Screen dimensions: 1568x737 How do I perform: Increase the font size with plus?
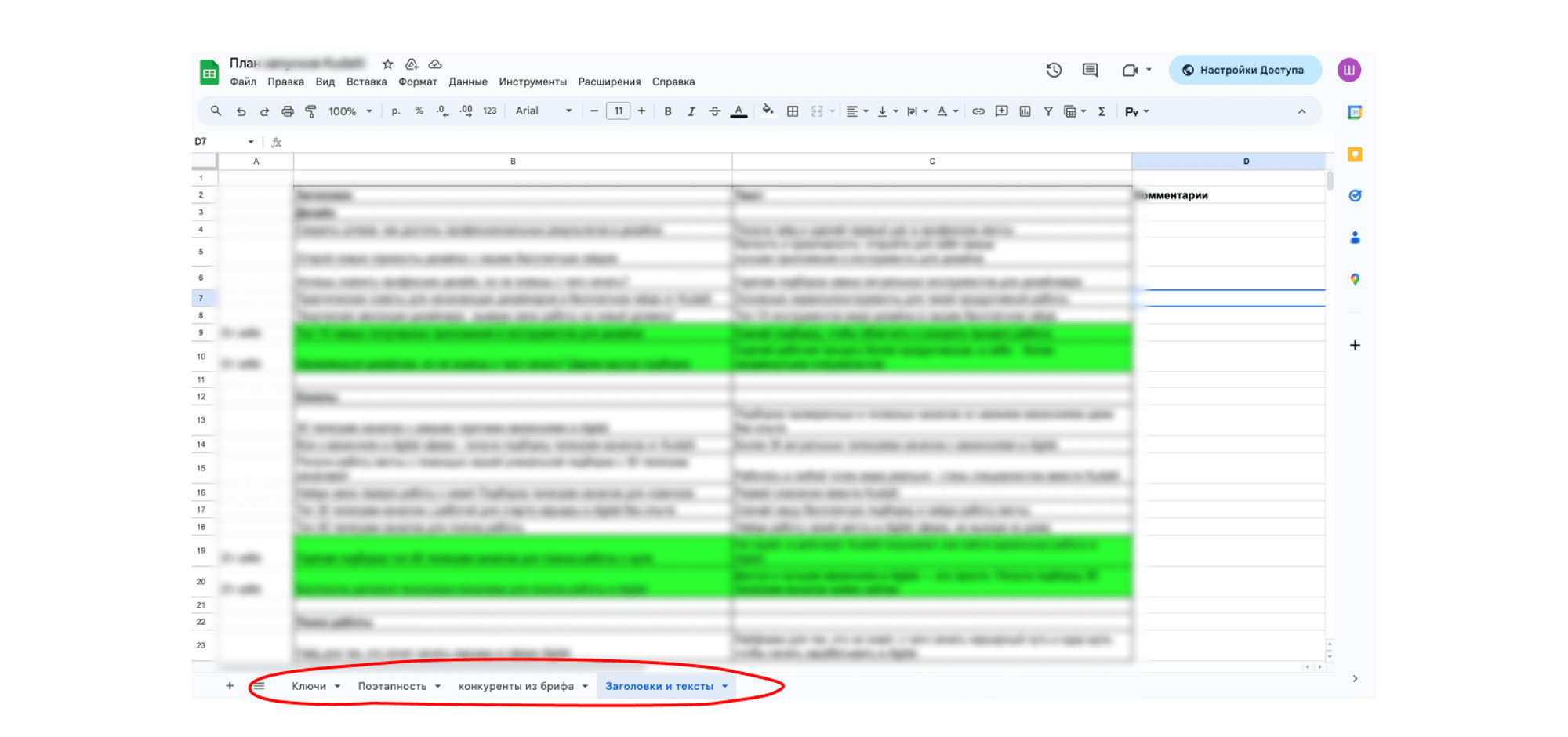641,111
